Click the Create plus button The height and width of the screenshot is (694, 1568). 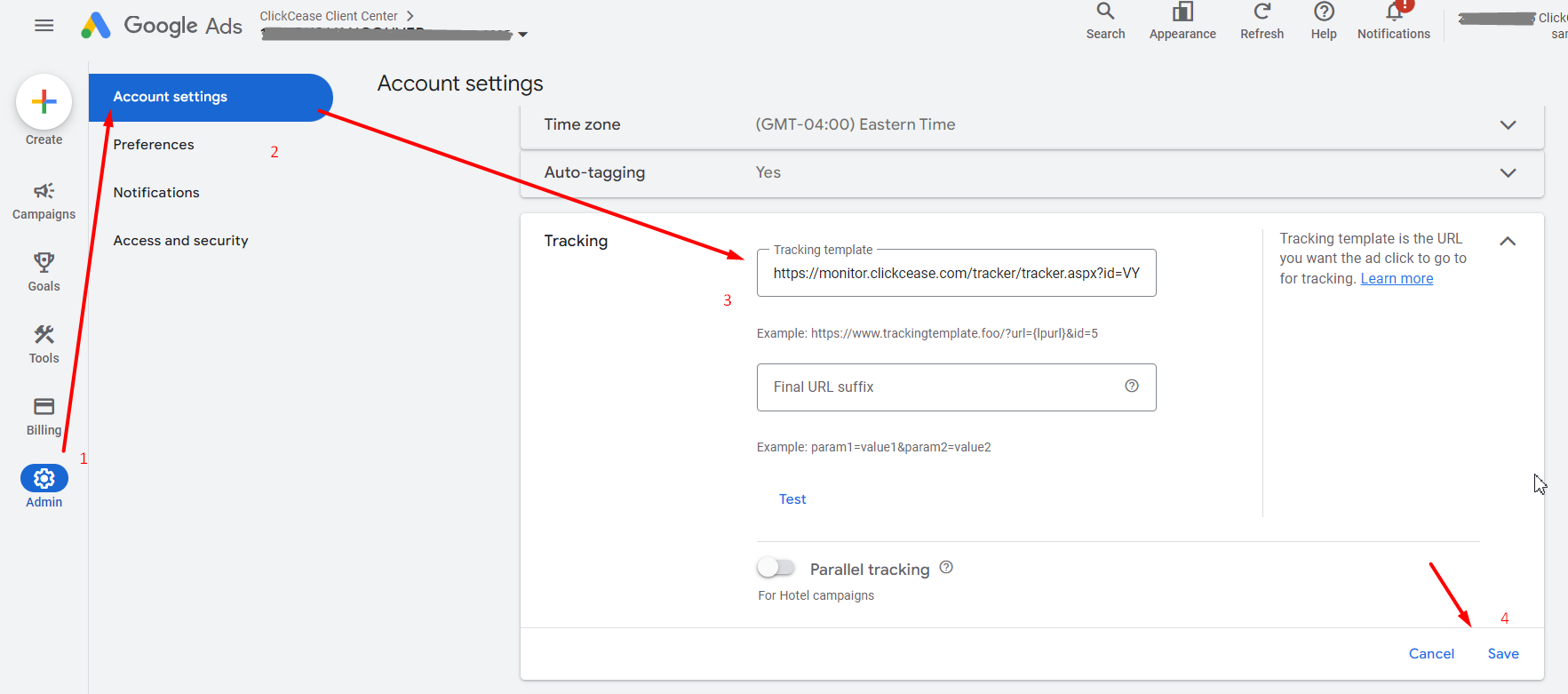coord(44,102)
